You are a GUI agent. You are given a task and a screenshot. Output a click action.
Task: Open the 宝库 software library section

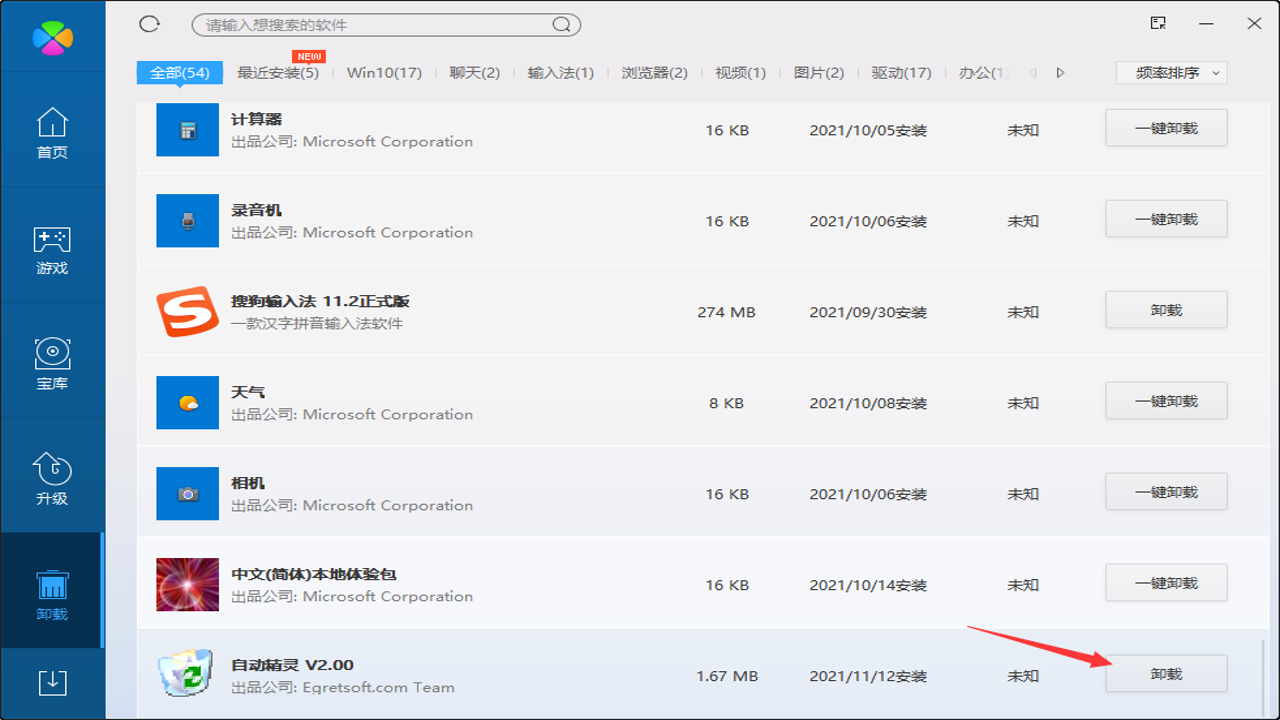coord(52,364)
